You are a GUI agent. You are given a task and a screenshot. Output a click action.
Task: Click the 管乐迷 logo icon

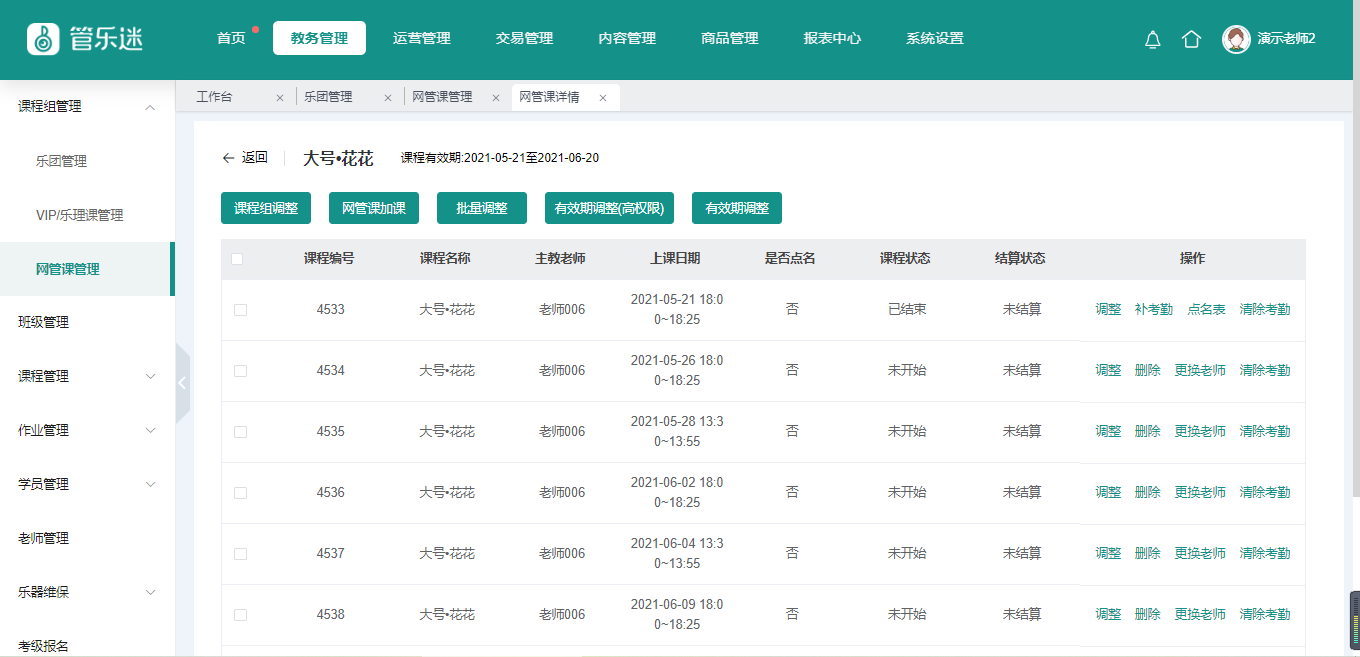42,39
